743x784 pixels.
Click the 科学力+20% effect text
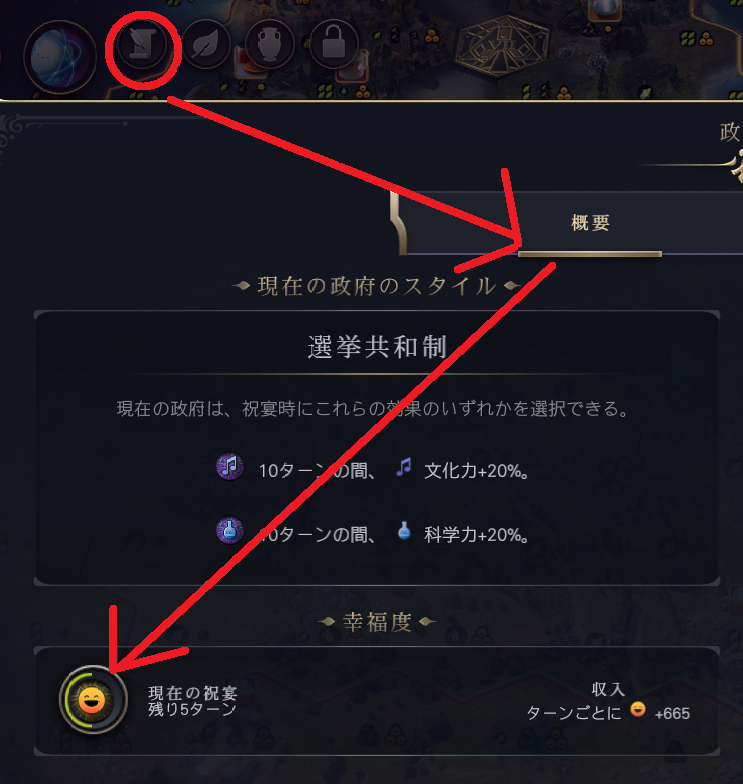[476, 535]
